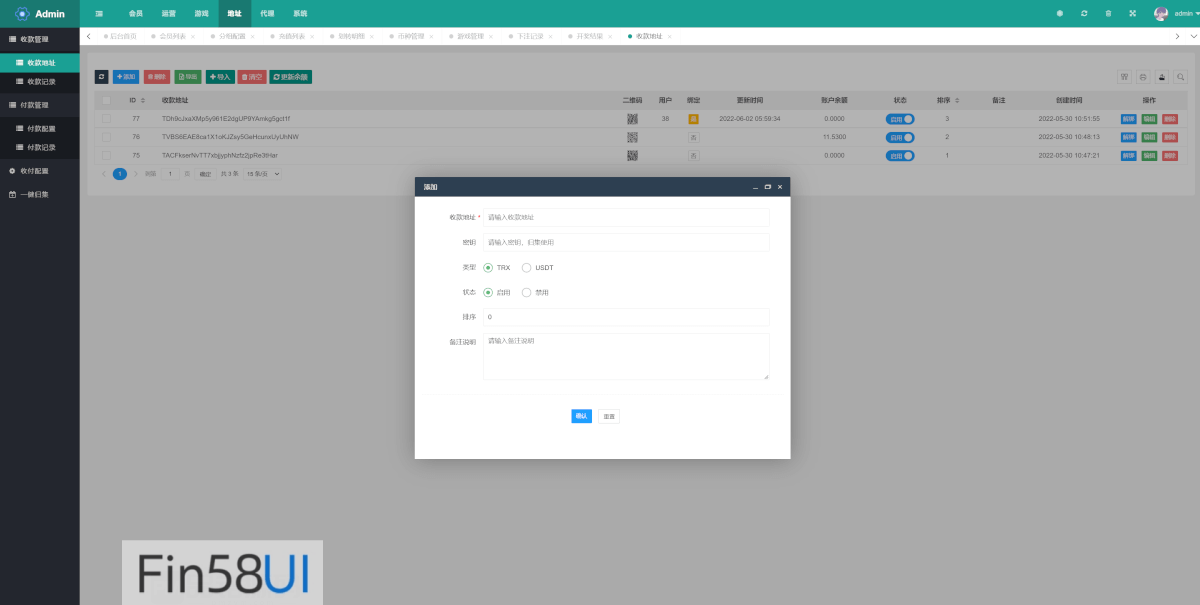Click the refresh icon in top header
This screenshot has height=605, width=1200.
point(1084,14)
